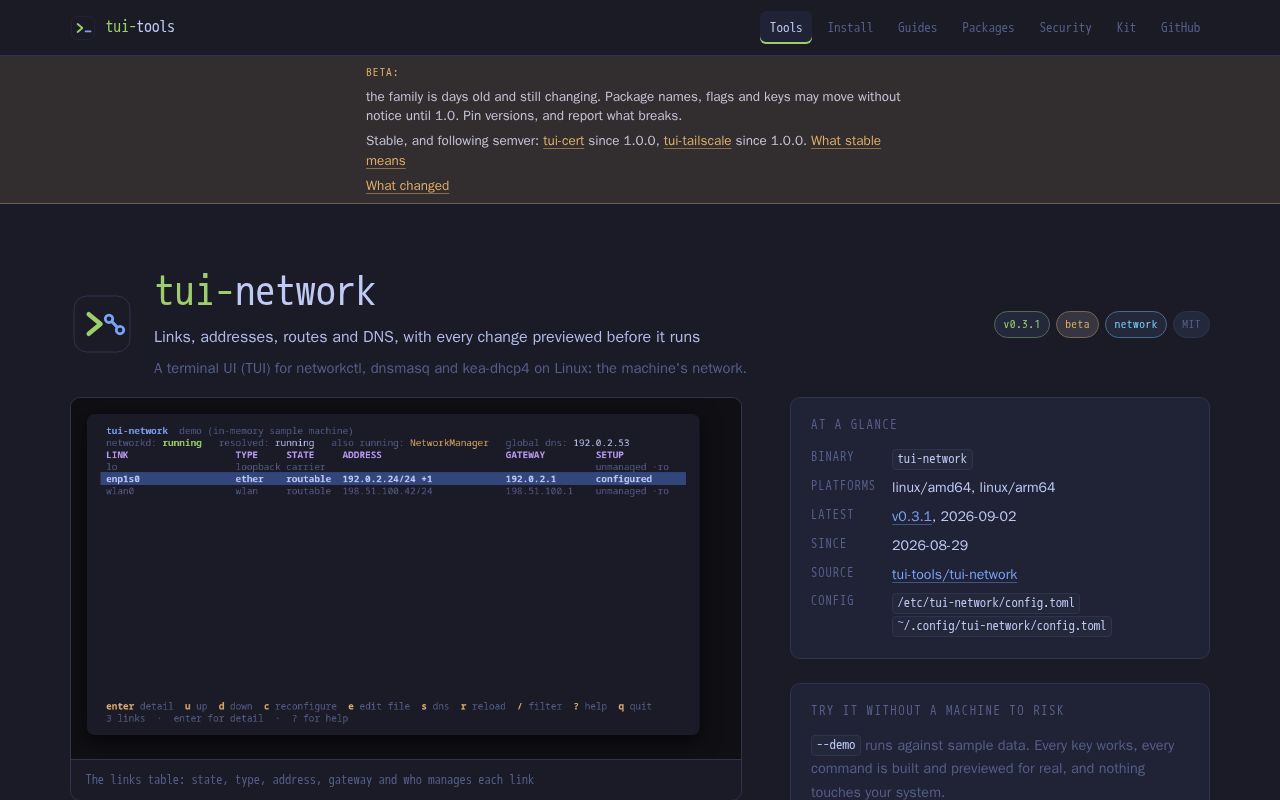Follow the tui-tailscale link
This screenshot has height=800, width=1280.
coord(697,141)
